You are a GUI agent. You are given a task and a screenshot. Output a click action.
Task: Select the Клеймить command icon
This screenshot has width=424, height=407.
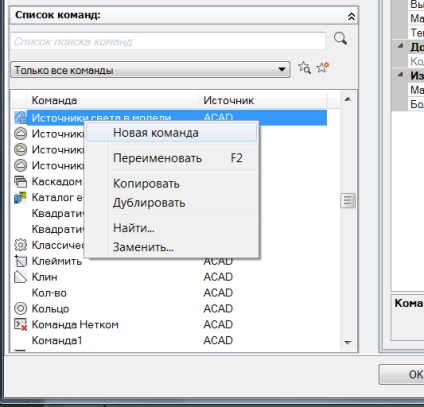[20, 261]
